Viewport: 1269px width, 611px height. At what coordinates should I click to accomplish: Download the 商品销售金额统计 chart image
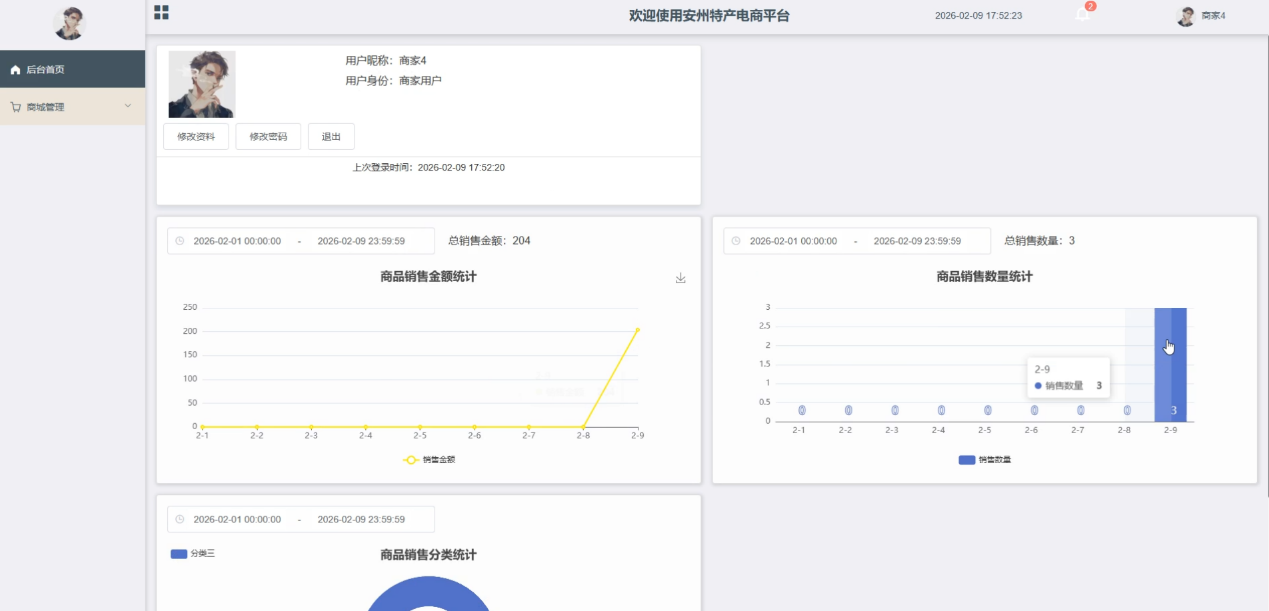click(681, 278)
